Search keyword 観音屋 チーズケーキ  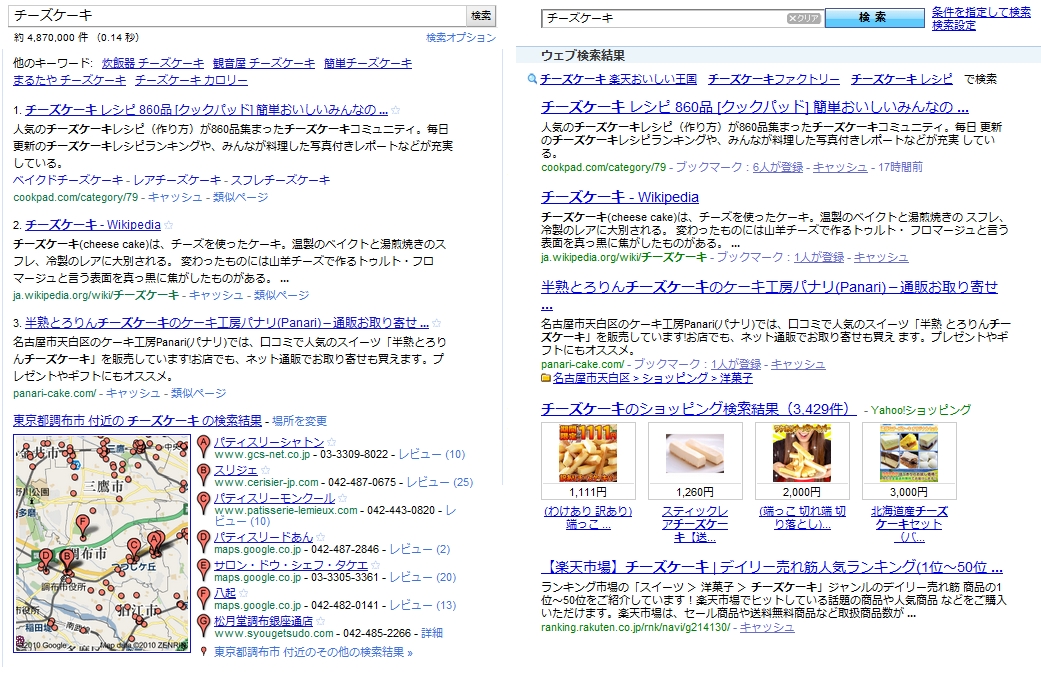[x=264, y=63]
